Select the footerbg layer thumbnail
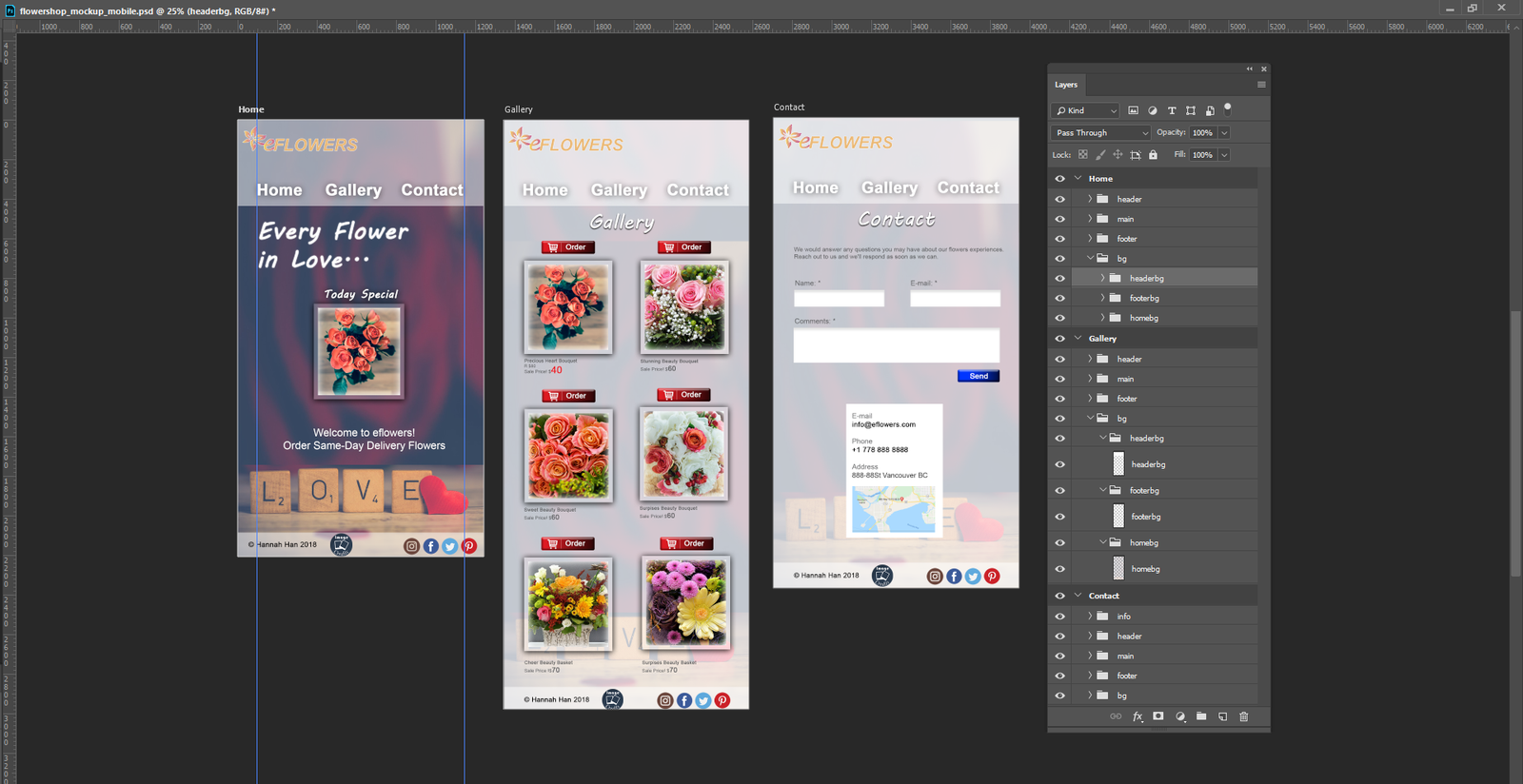Viewport: 1523px width, 784px height. point(1118,517)
